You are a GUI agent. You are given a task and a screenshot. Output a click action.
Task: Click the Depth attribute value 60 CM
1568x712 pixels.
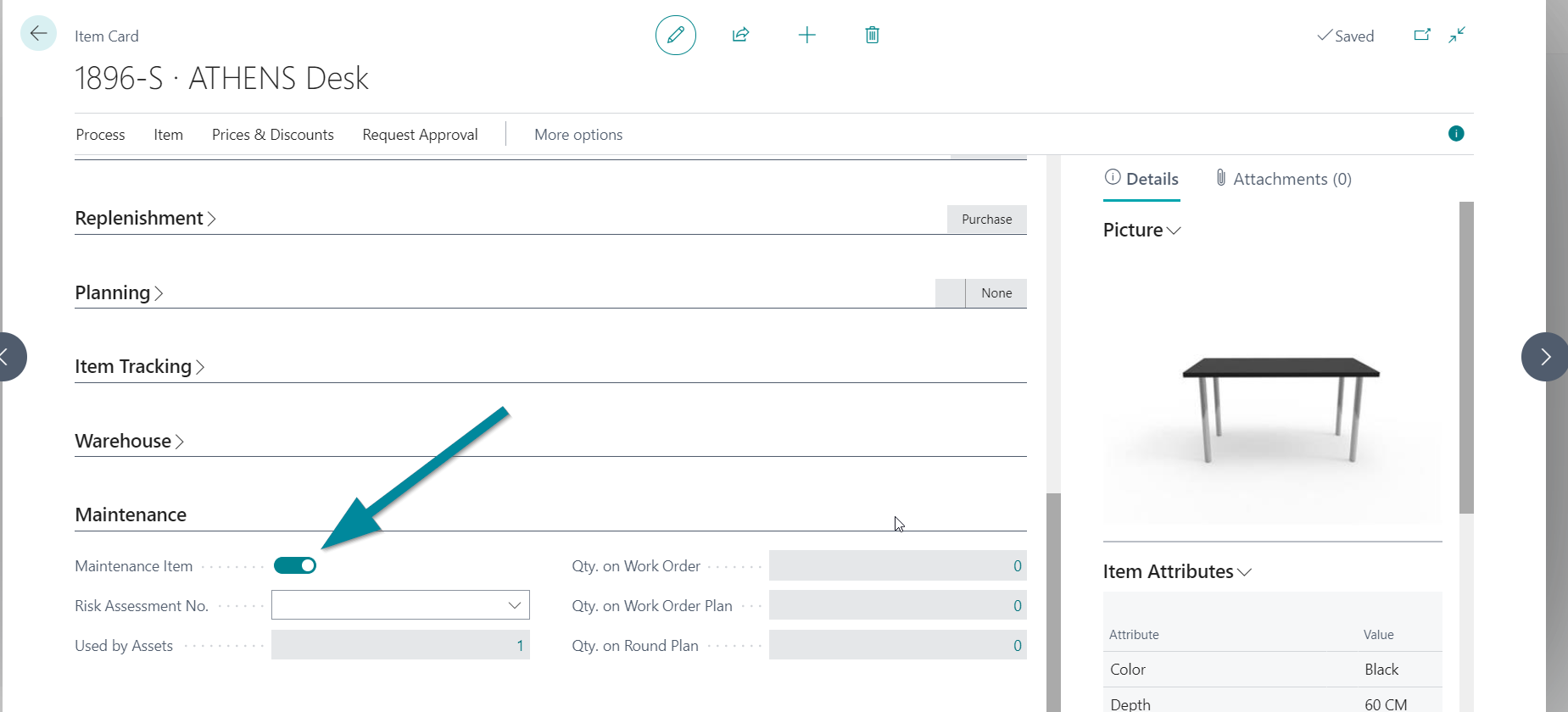[x=1386, y=704]
